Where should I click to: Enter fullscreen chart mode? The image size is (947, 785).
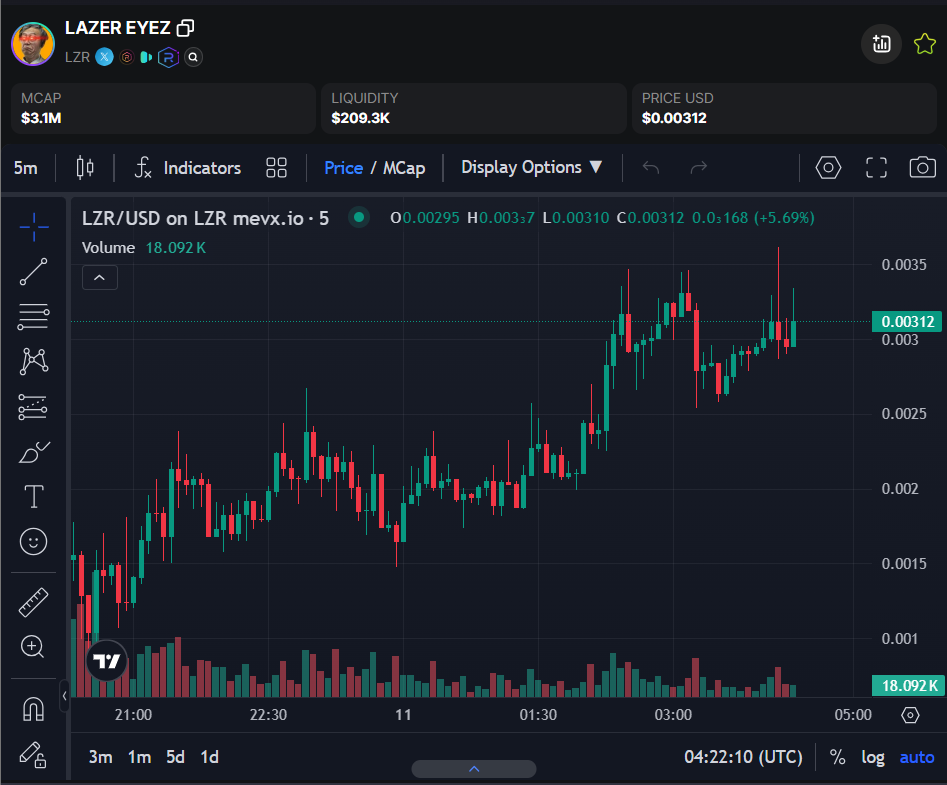(876, 167)
